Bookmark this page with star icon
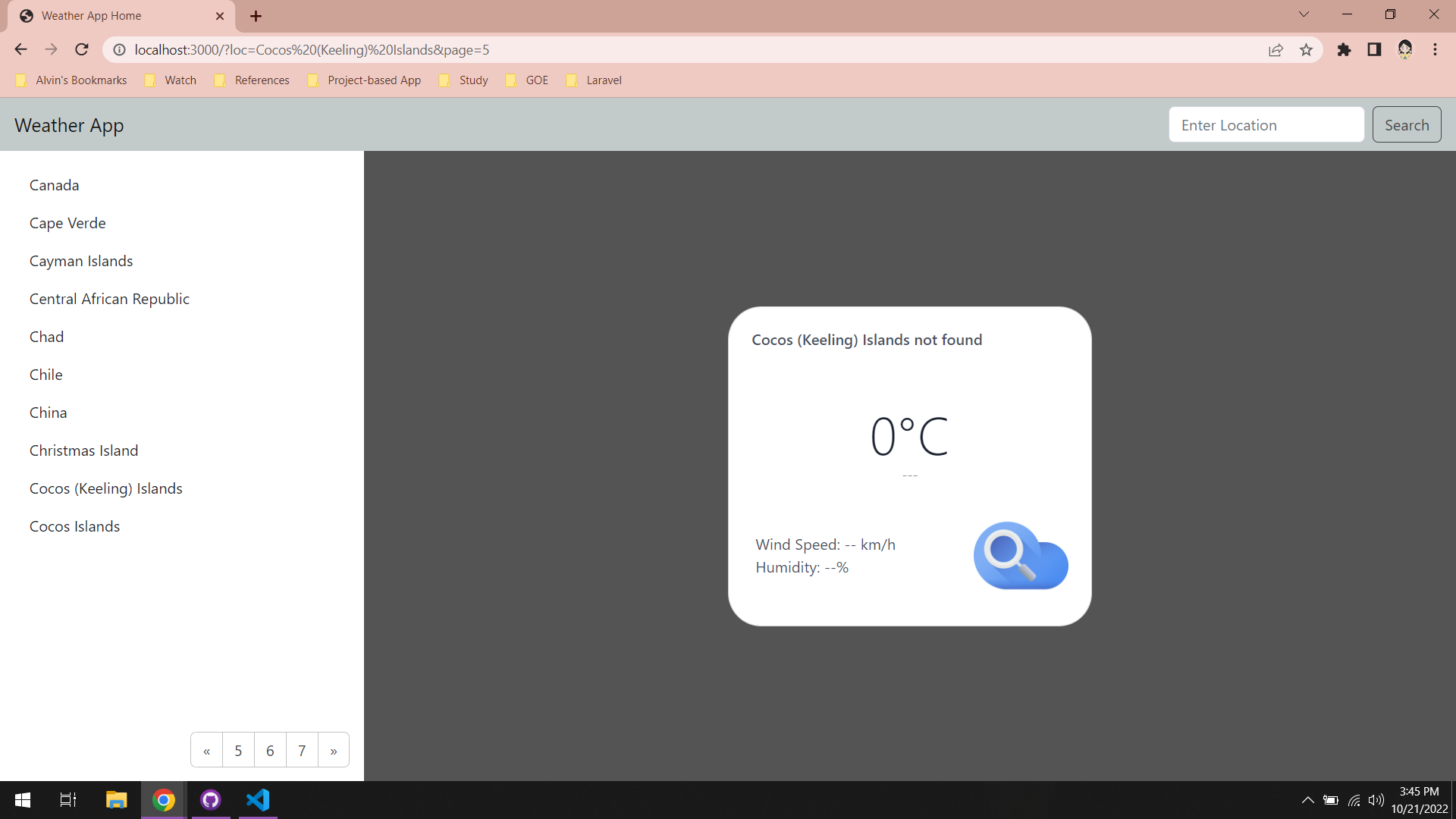Screen dimensions: 1456x819 pos(1306,49)
